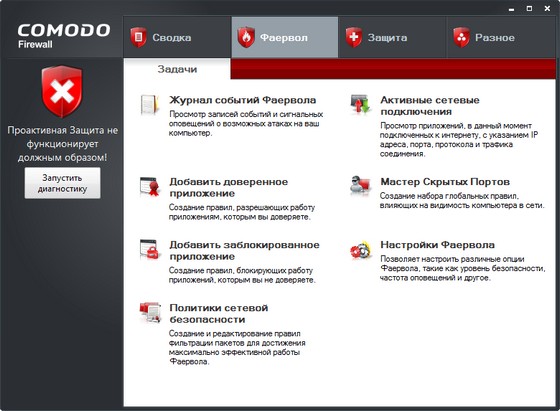
Task: Open Активные сетевые подключения link
Action: [x=430, y=106]
